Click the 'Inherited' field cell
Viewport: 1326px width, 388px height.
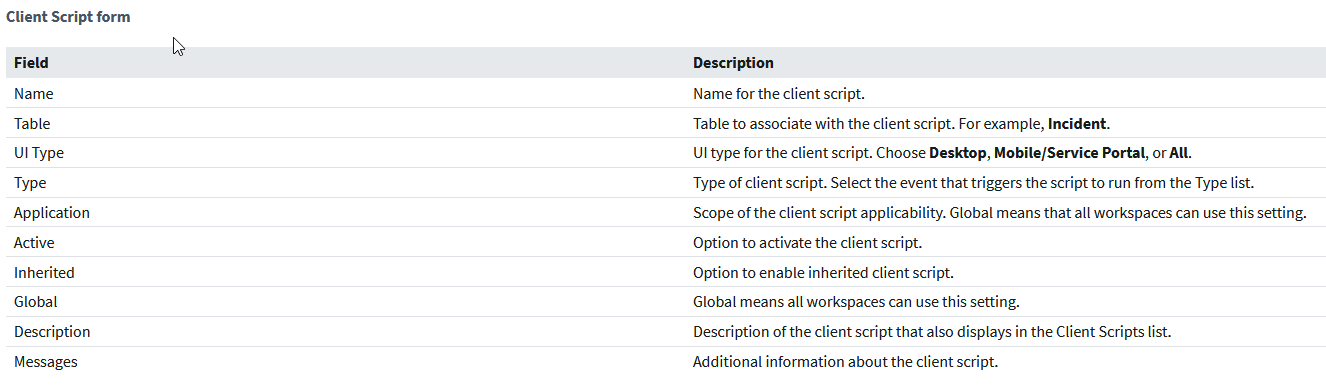(44, 272)
